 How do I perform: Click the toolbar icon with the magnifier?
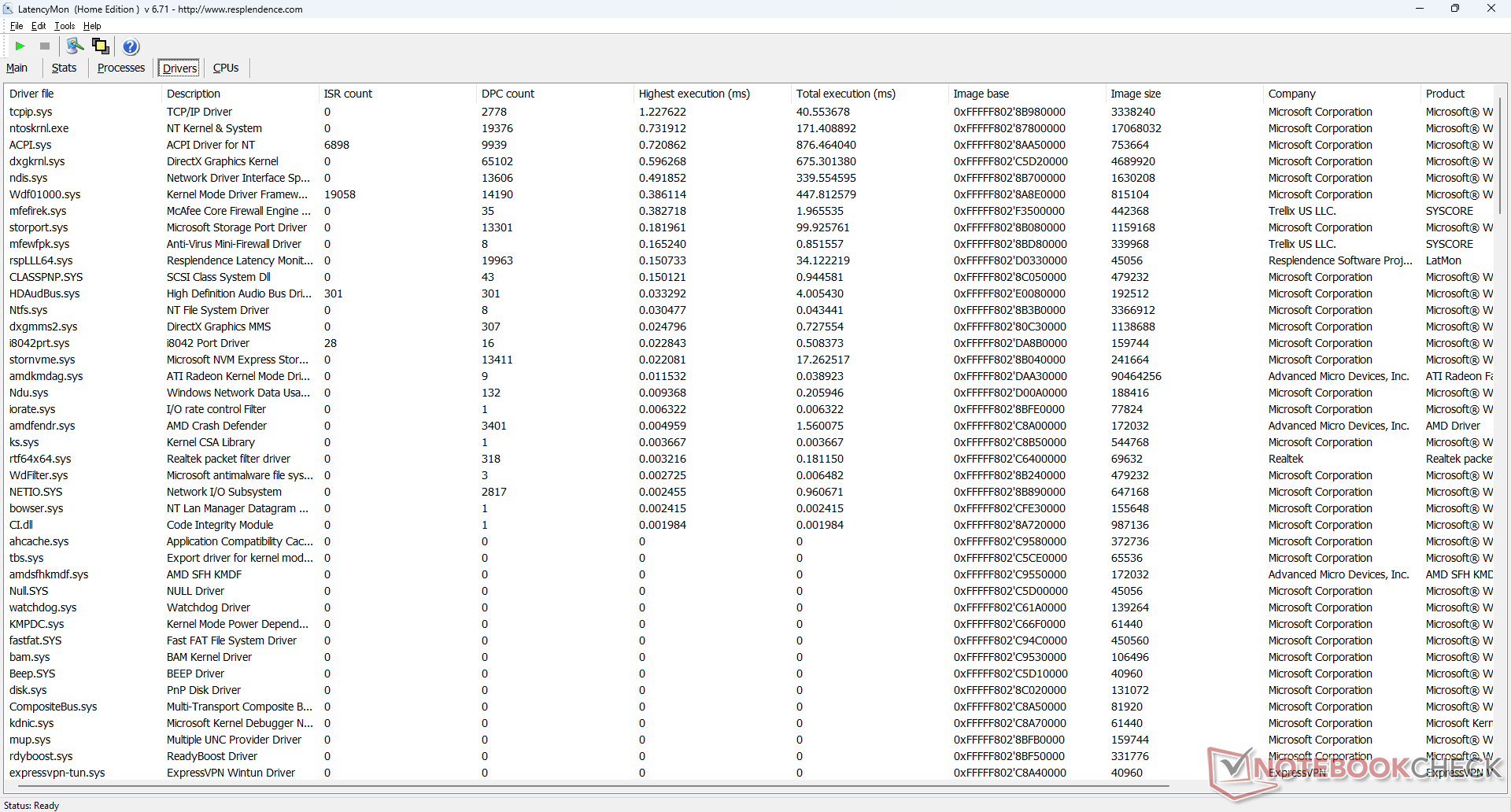[x=76, y=46]
